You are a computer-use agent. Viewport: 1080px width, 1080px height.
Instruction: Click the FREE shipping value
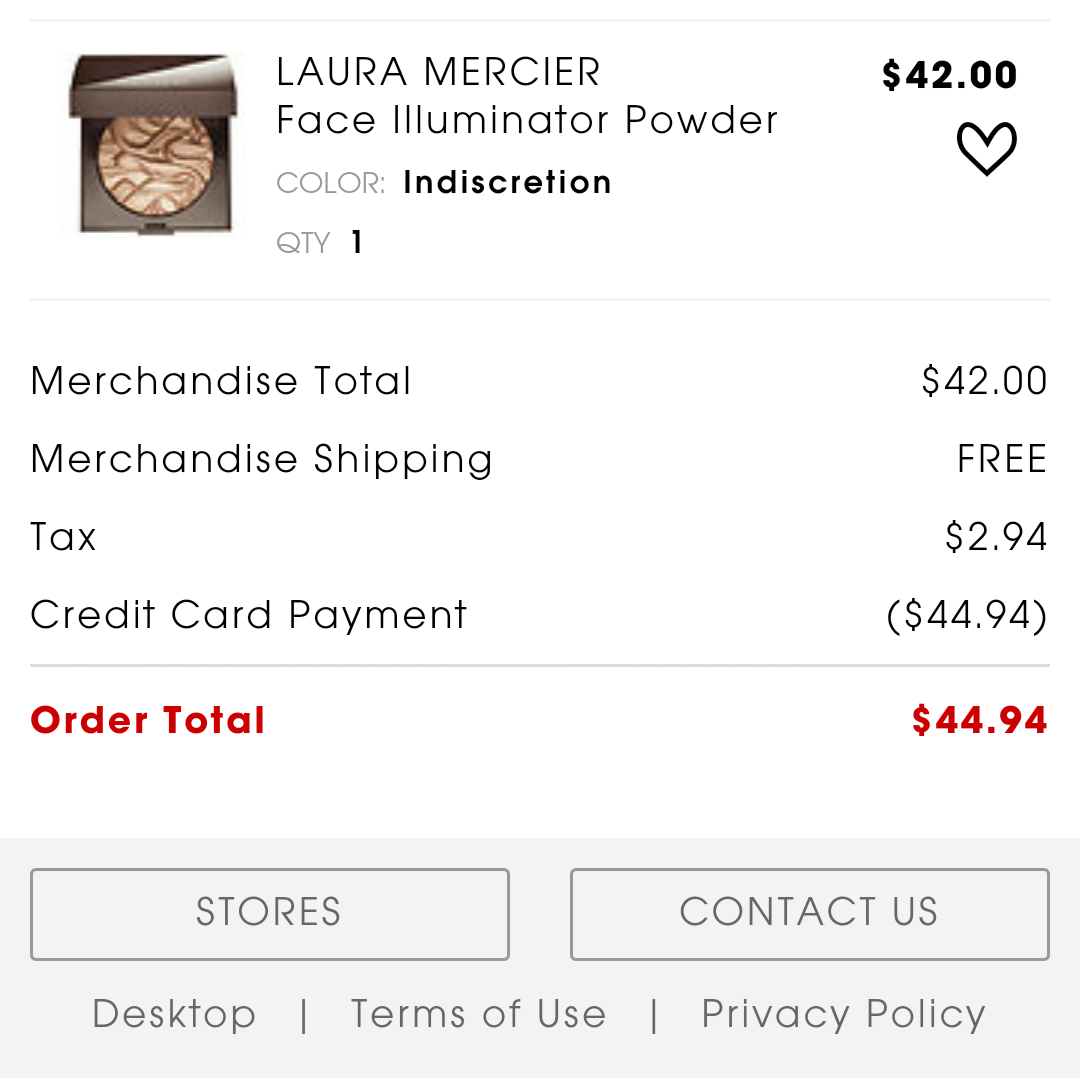coord(1002,459)
